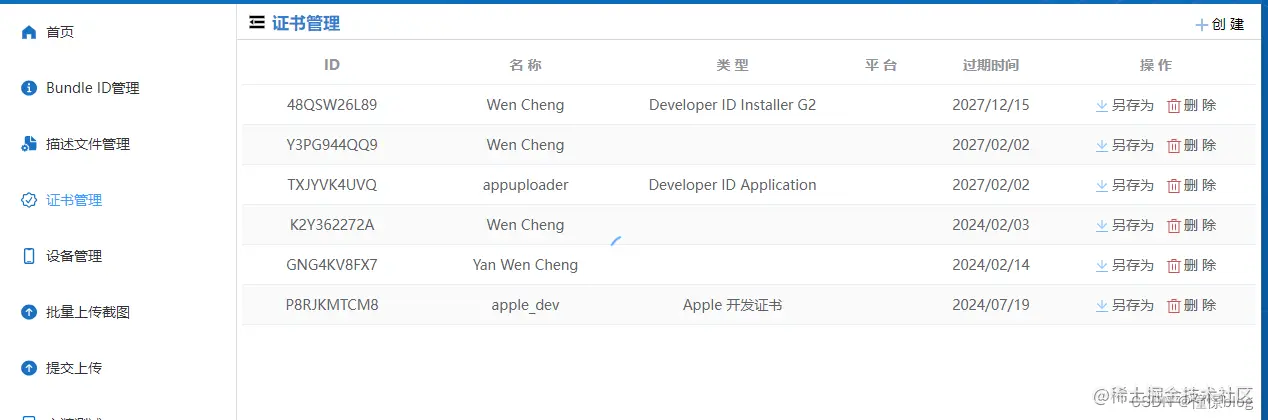Click the 名称 column header

coord(525,65)
